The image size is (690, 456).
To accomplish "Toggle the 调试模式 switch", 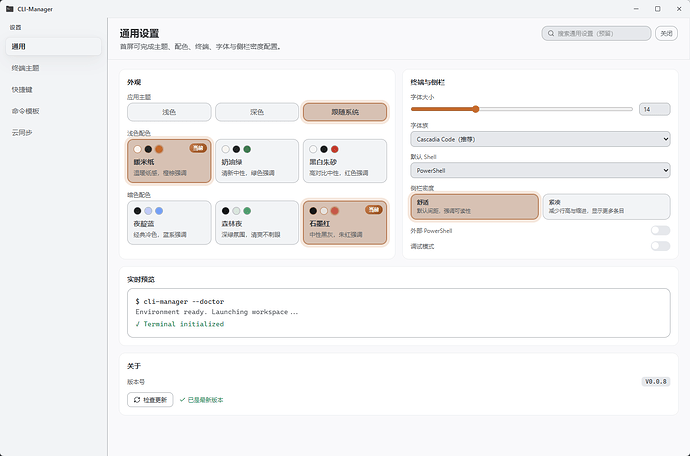I will 660,246.
